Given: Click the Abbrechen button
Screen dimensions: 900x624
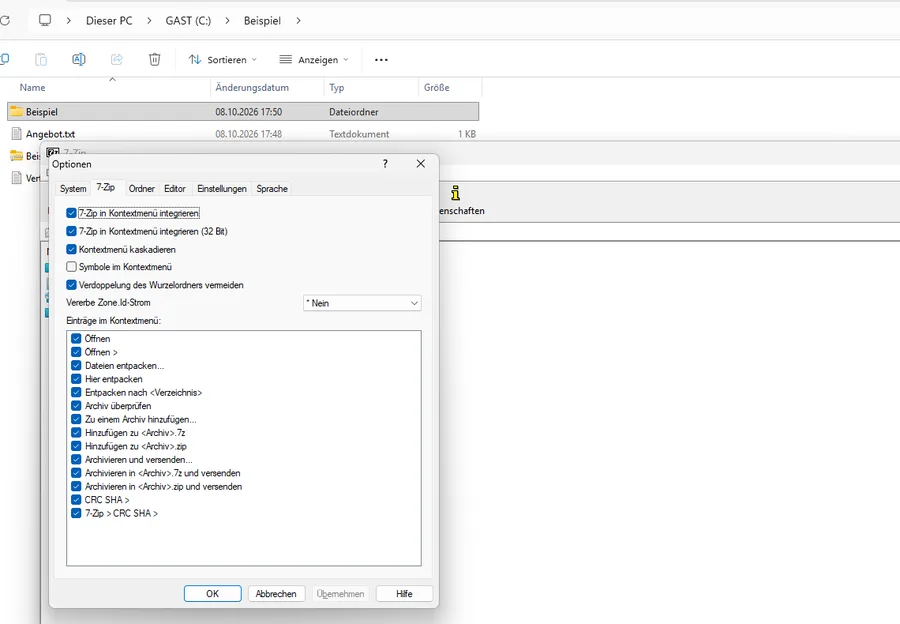Looking at the screenshot, I should tap(276, 594).
